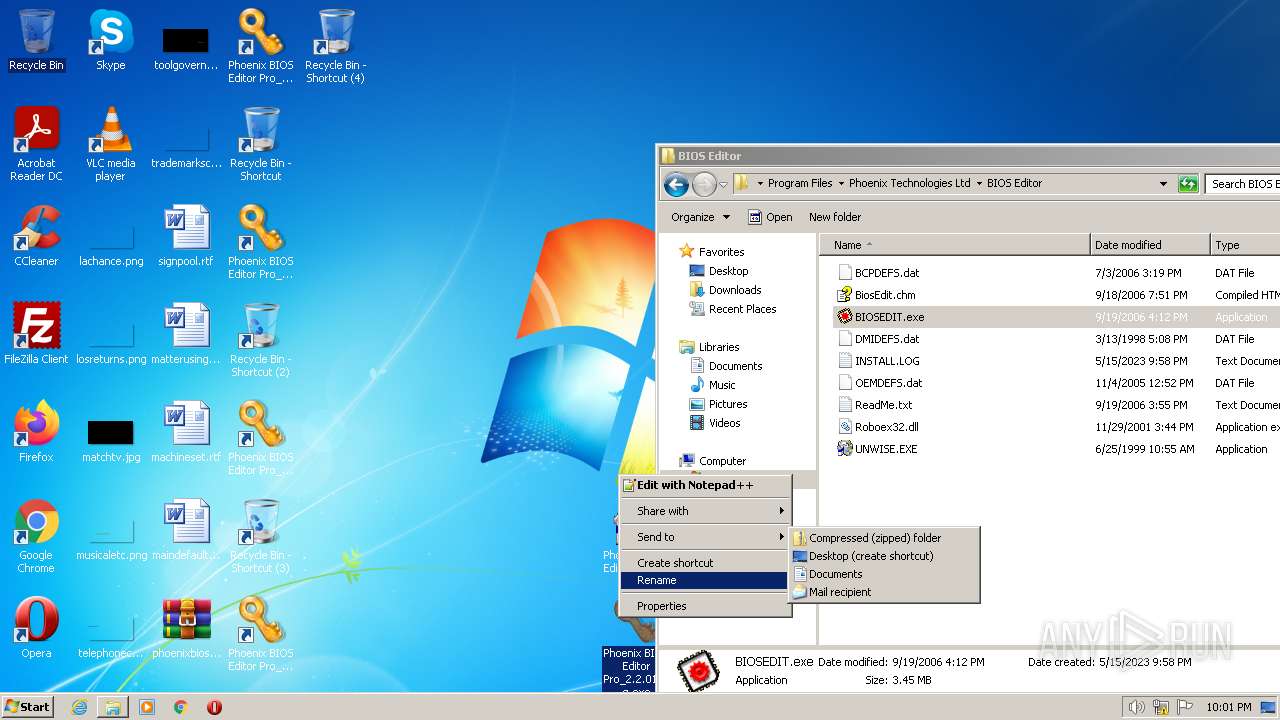1280x720 pixels.
Task: Open phoenixbios WinRAR archive icon
Action: (186, 628)
